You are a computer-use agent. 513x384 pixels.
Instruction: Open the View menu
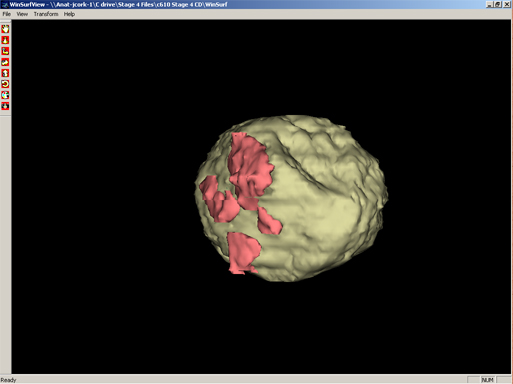22,14
